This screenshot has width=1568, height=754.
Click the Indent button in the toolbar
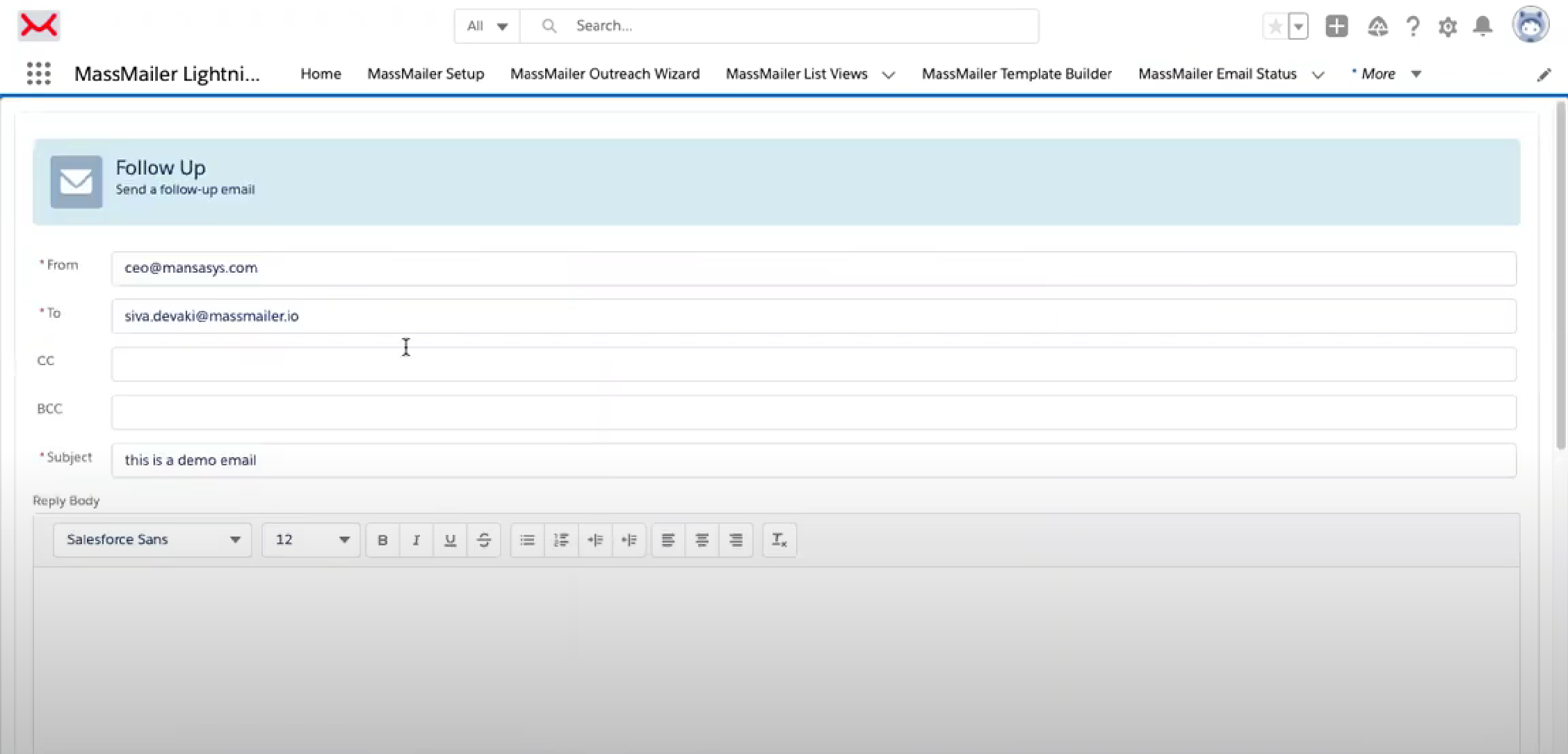click(595, 540)
